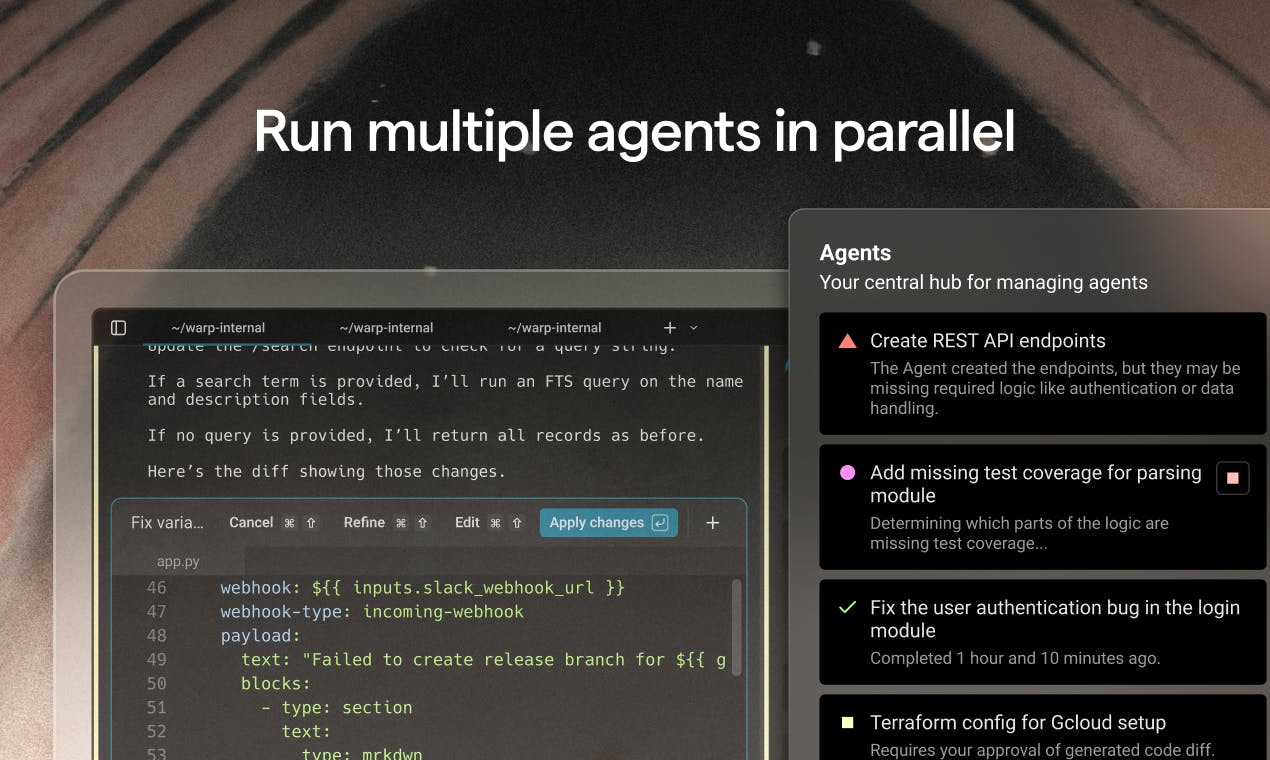Switch to the first ~/warp-internal tab
1270x760 pixels.
click(x=218, y=328)
